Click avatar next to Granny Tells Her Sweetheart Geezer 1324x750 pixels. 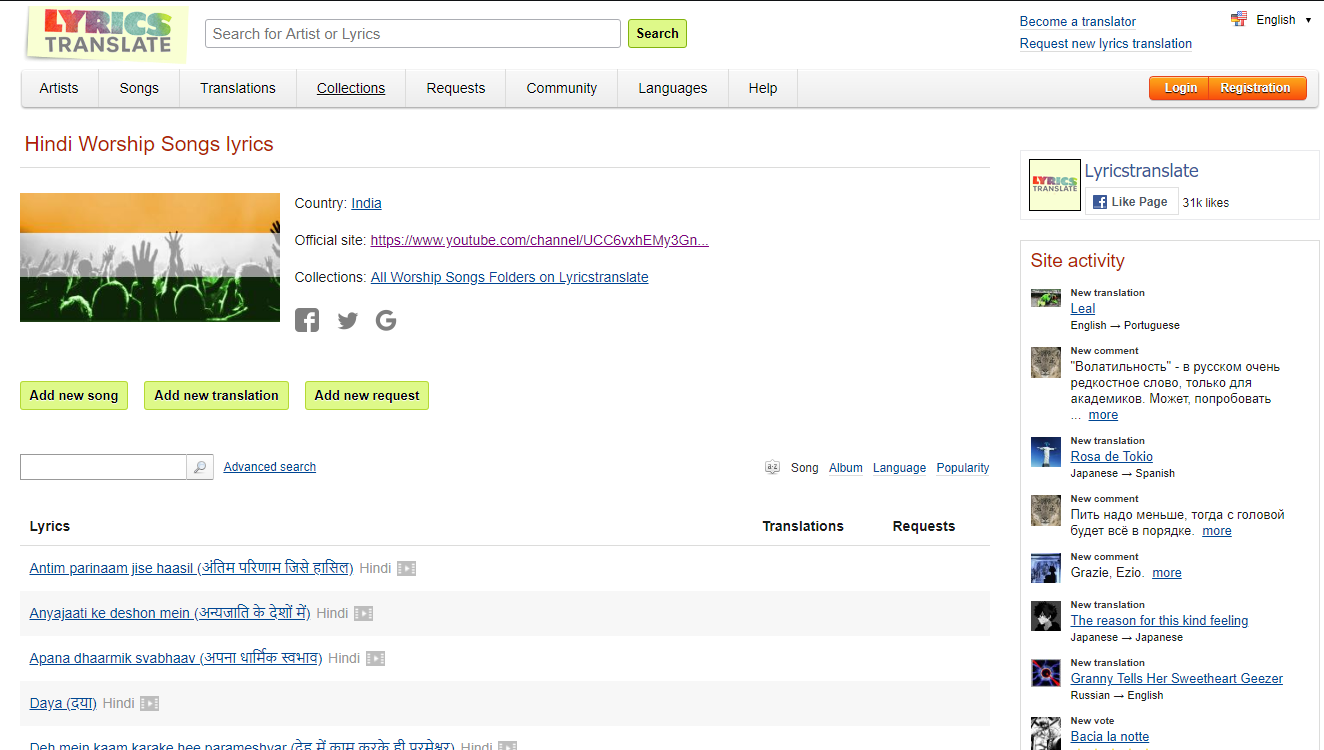pyautogui.click(x=1046, y=673)
